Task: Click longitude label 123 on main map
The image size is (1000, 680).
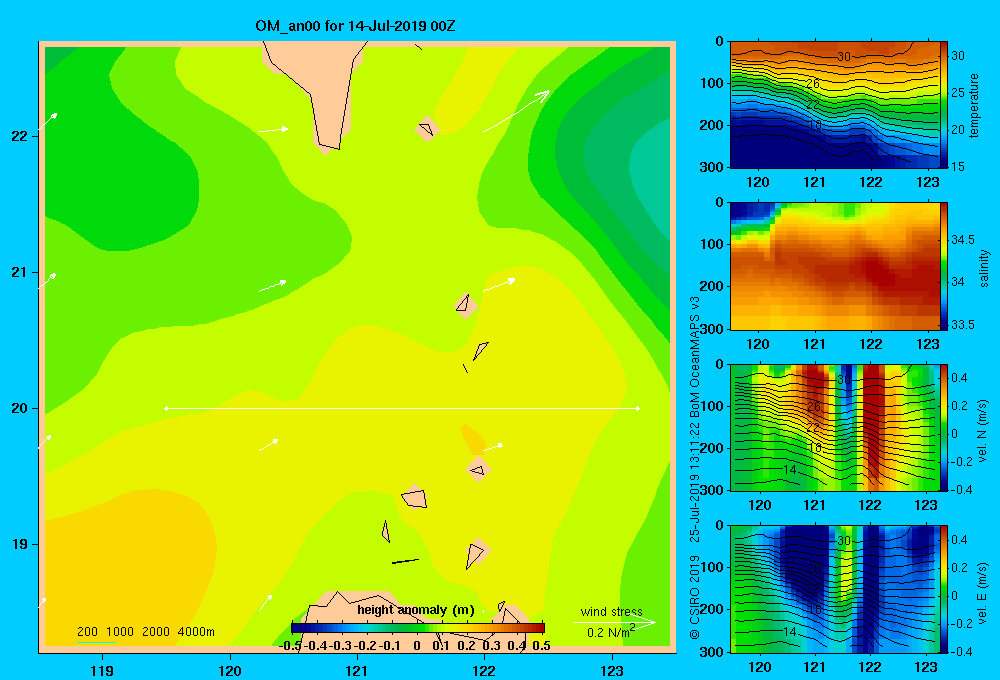Action: pyautogui.click(x=612, y=670)
